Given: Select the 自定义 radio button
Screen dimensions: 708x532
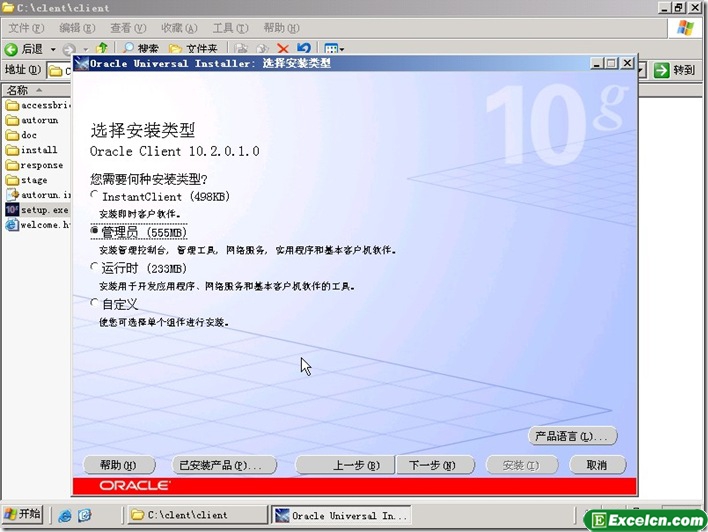Looking at the screenshot, I should 94,303.
